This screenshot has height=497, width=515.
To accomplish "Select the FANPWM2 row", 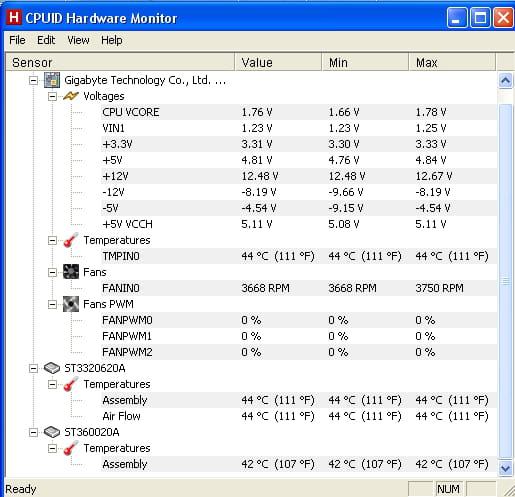I will point(299,352).
